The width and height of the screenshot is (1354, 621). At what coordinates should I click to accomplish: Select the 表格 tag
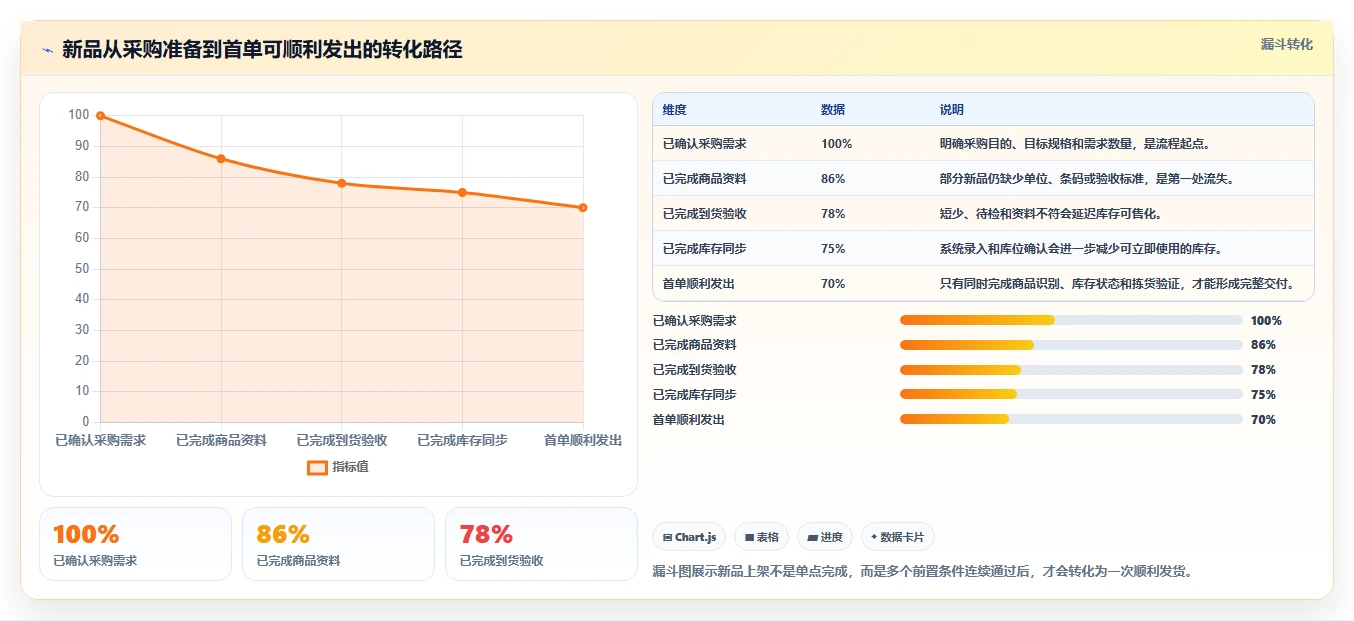761,537
